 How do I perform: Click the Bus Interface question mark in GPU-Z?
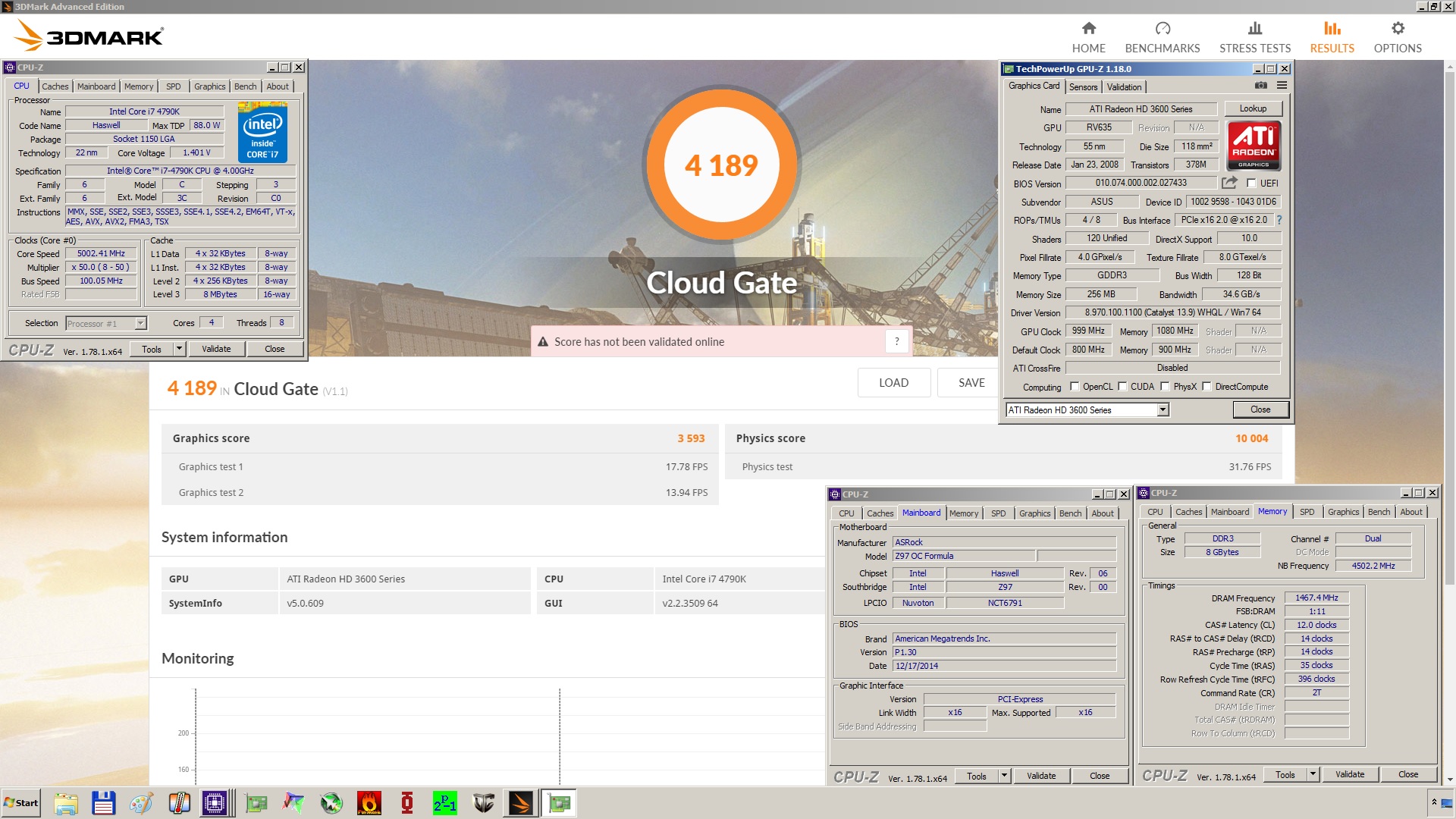click(1279, 220)
